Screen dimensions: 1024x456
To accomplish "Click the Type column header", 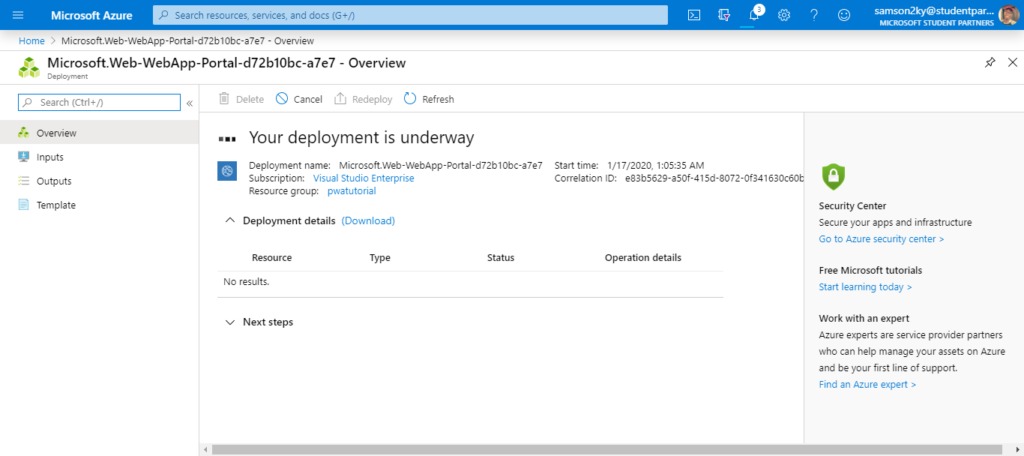I will coord(380,257).
